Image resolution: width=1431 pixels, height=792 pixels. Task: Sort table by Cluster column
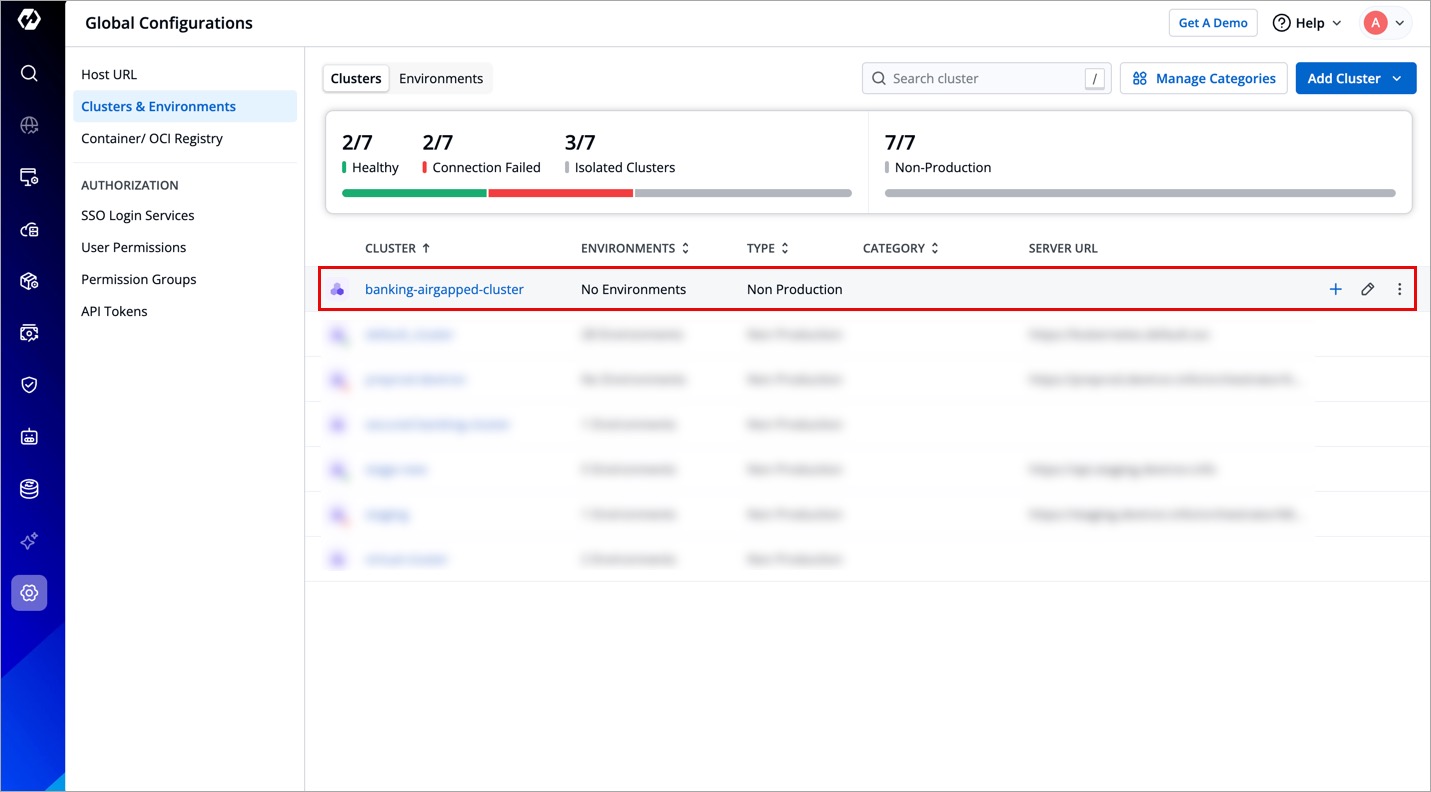click(397, 248)
